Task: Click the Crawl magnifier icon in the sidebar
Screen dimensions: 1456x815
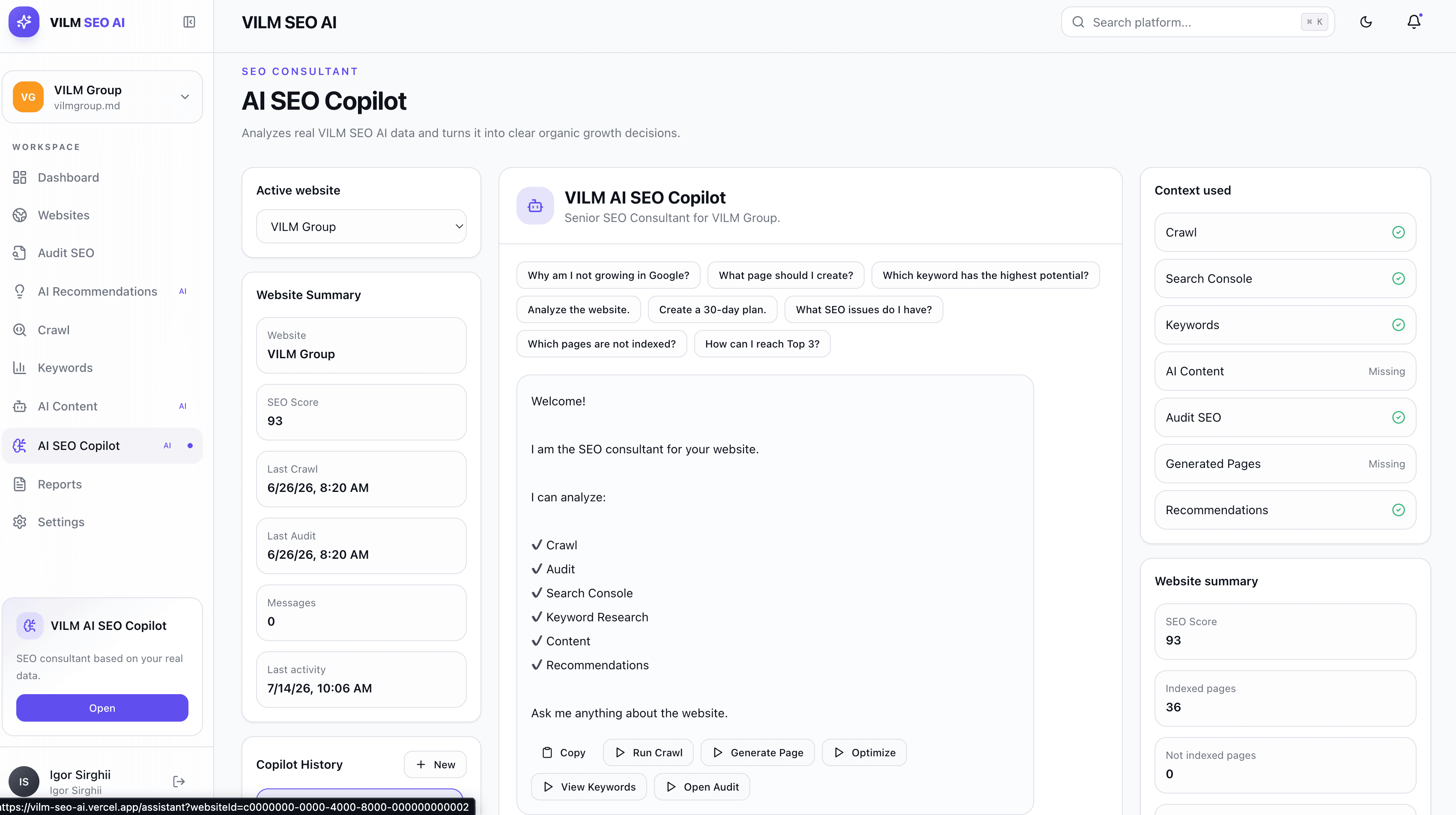Action: [x=20, y=330]
